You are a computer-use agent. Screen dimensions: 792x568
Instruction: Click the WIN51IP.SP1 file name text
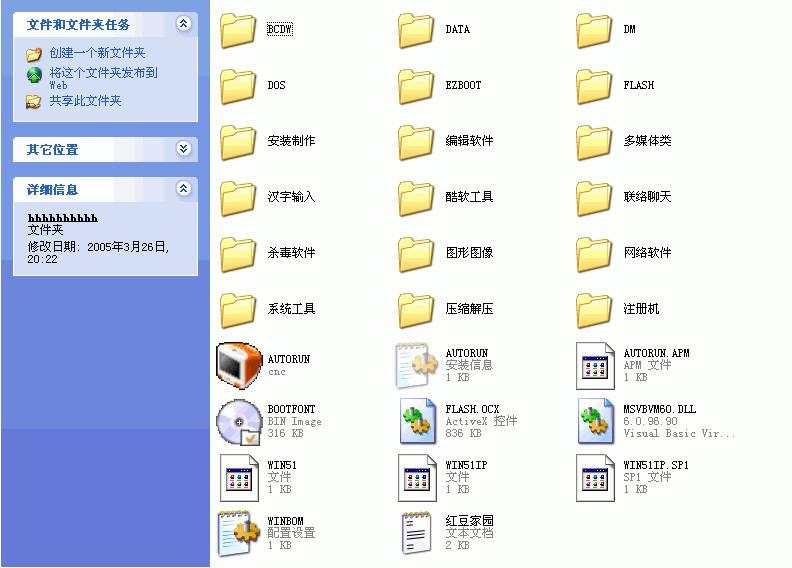[x=656, y=465]
